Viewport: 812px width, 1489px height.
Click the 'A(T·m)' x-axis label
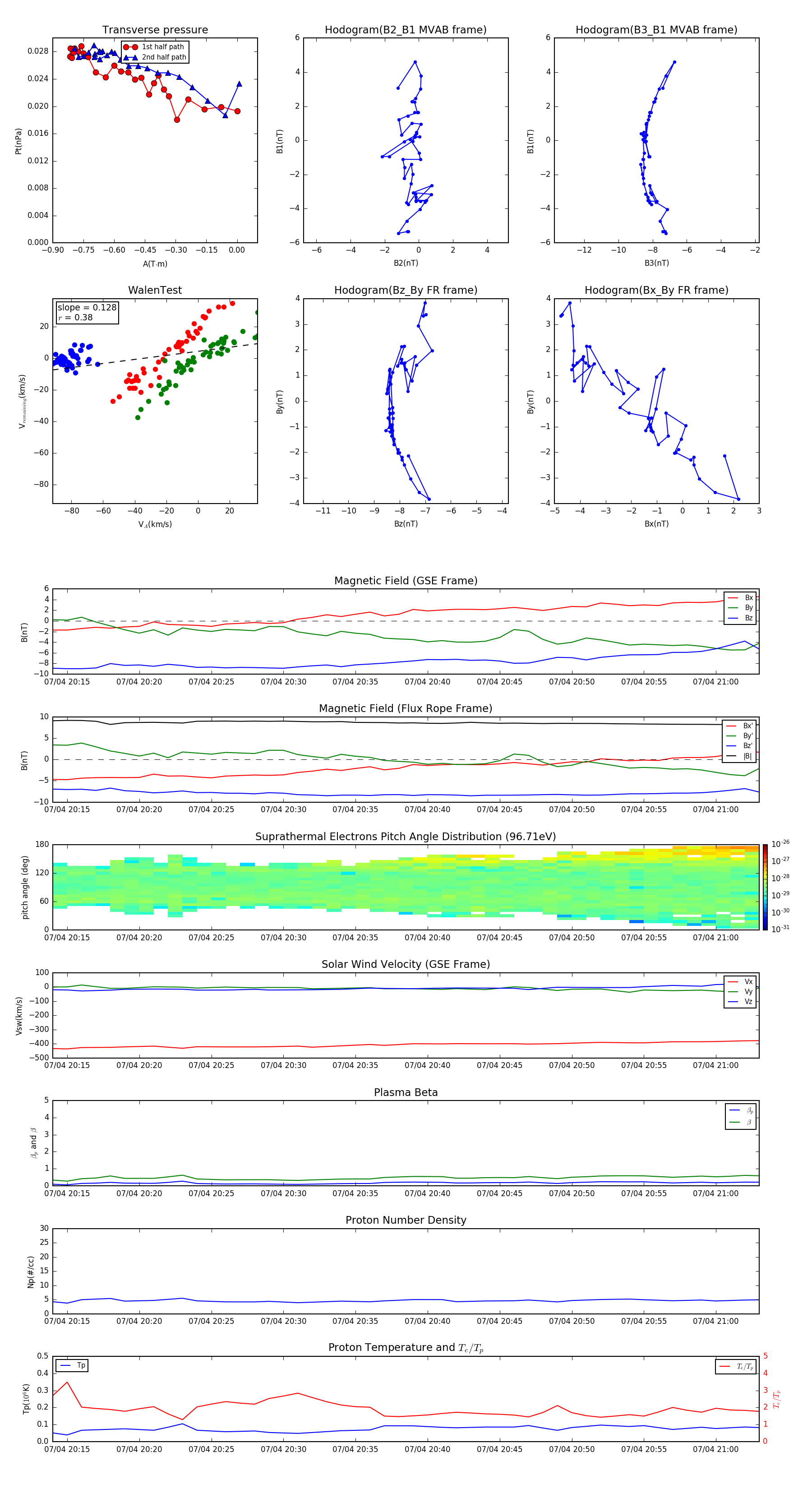click(x=155, y=264)
